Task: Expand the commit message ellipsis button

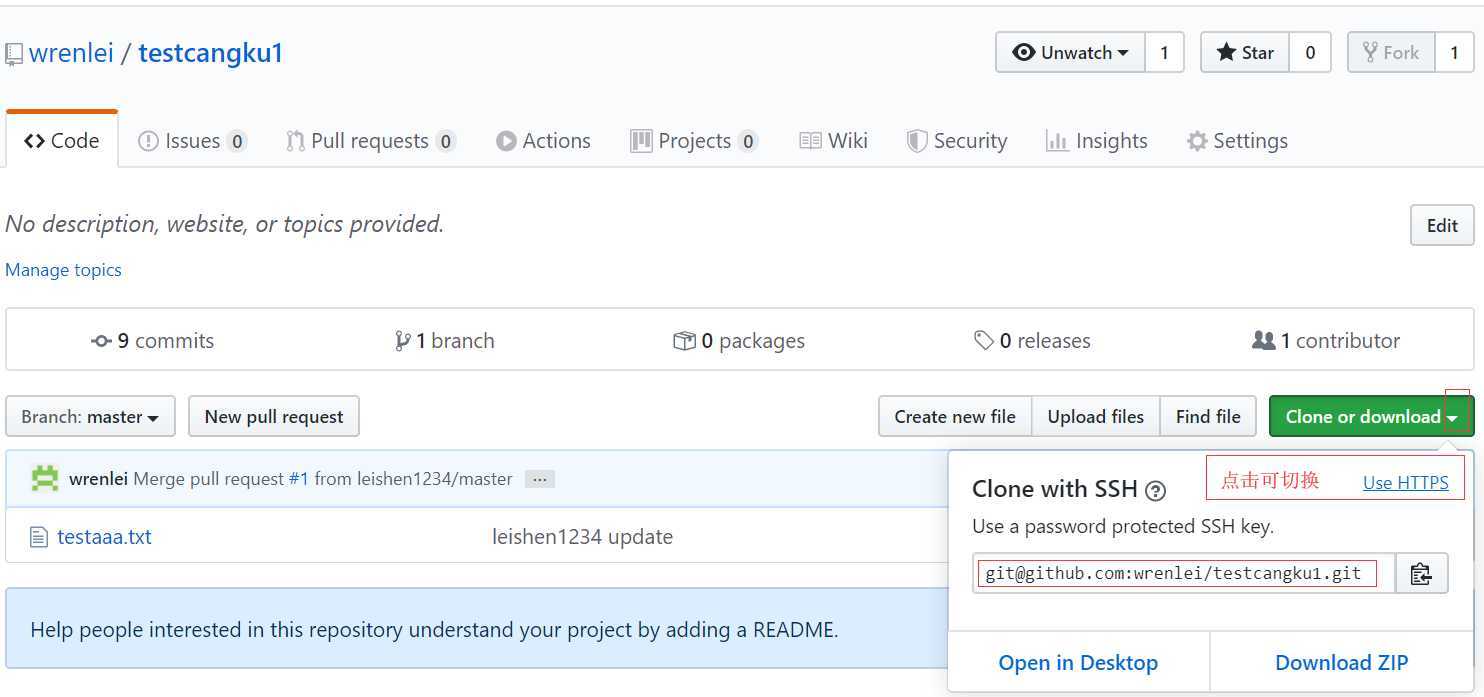Action: pyautogui.click(x=539, y=479)
